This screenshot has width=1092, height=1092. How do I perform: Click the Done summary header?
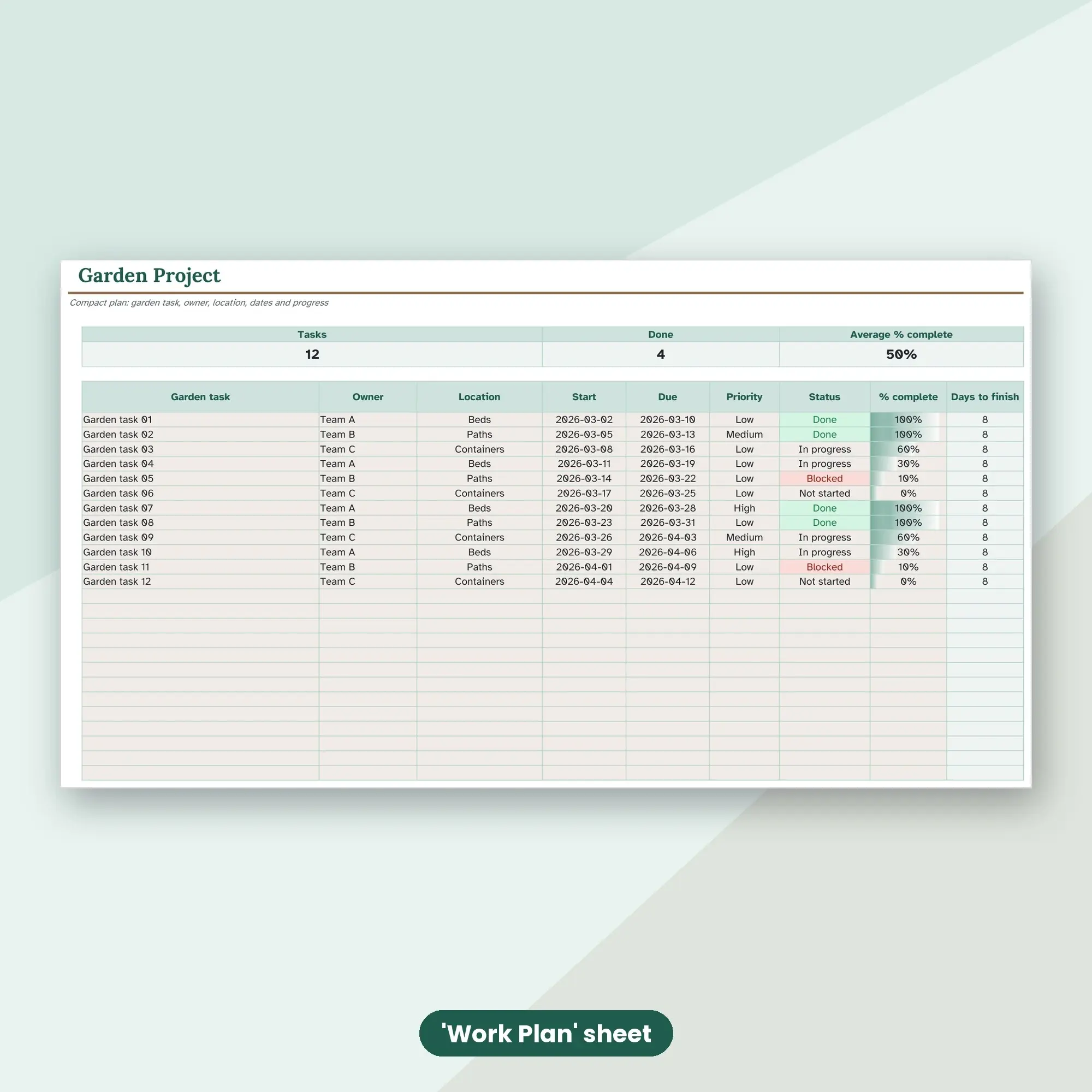[661, 334]
